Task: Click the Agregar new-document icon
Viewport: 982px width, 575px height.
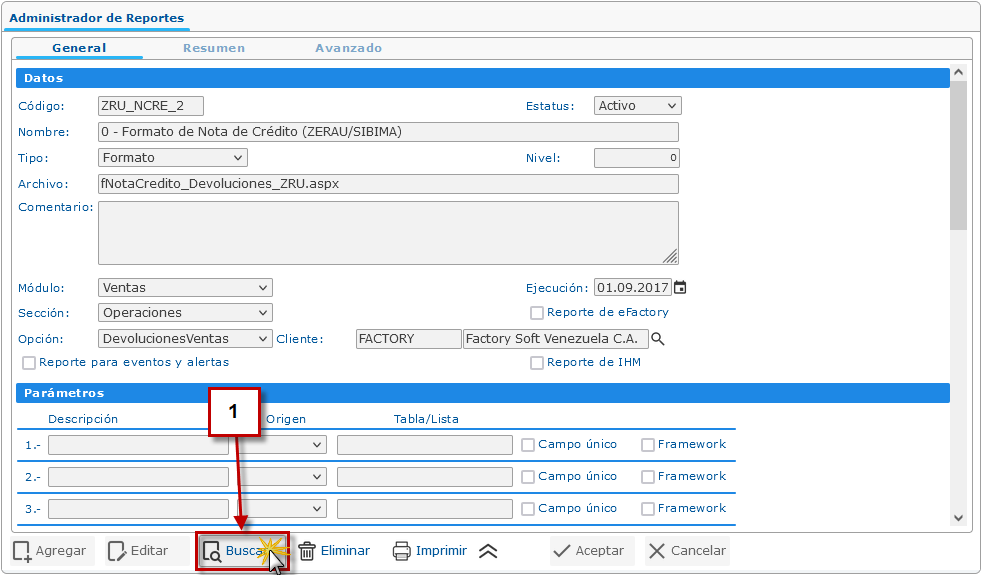Action: [22, 551]
